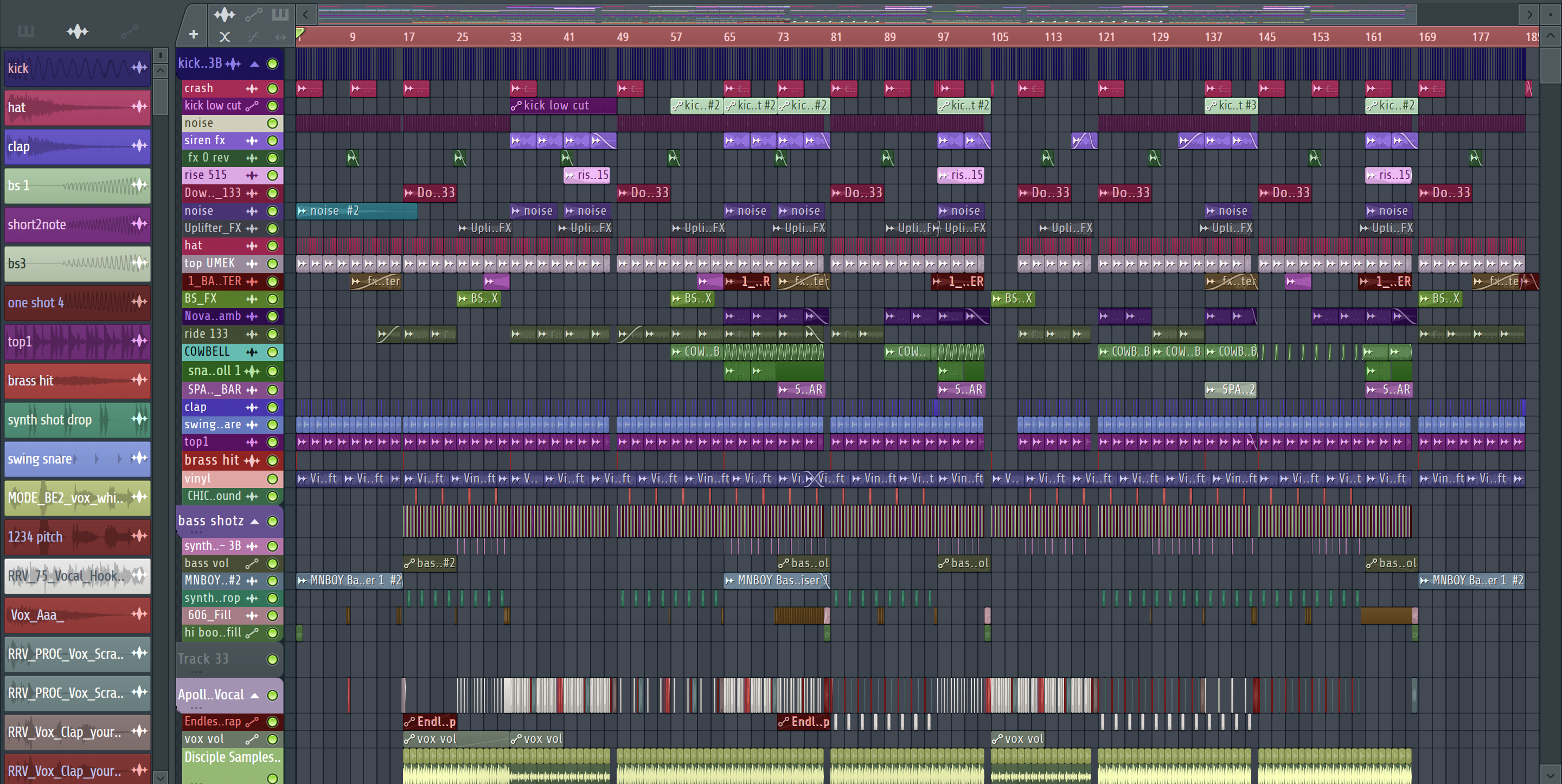Select the 1234 pitch item in the picker
1562x784 pixels.
tap(78, 537)
